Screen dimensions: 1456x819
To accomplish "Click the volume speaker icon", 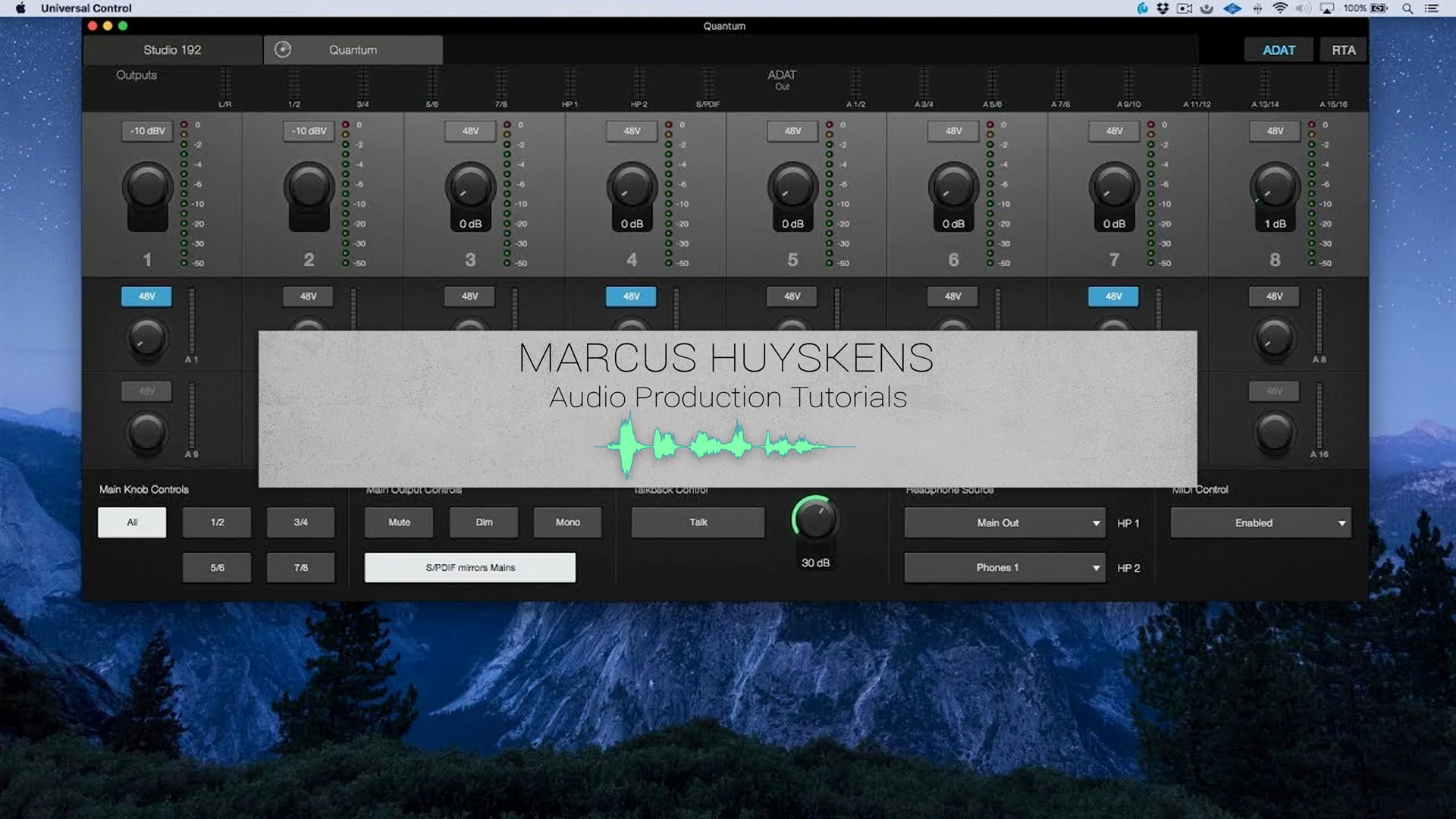I will (x=1303, y=8).
